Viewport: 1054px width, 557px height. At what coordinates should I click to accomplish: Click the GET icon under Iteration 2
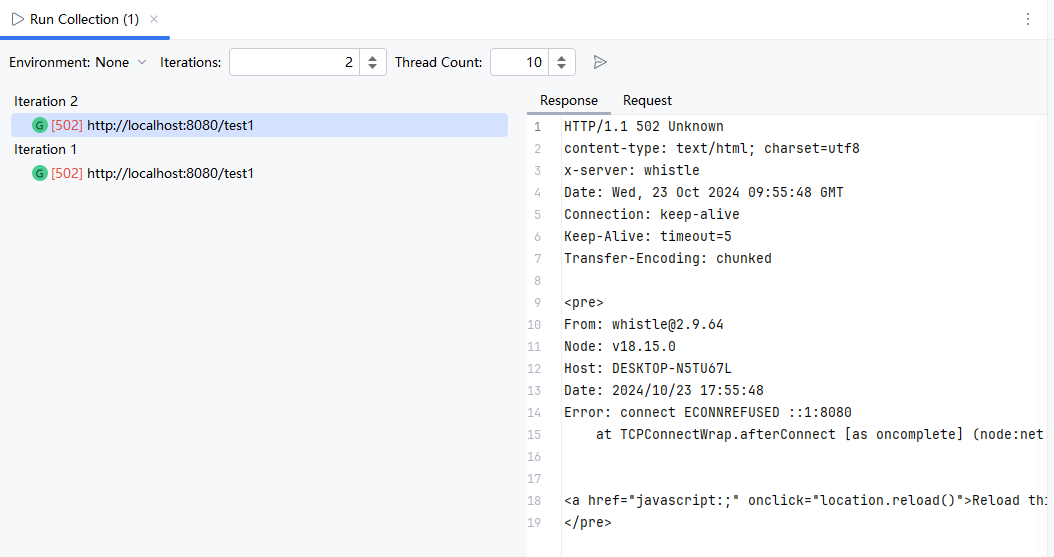pyautogui.click(x=40, y=125)
